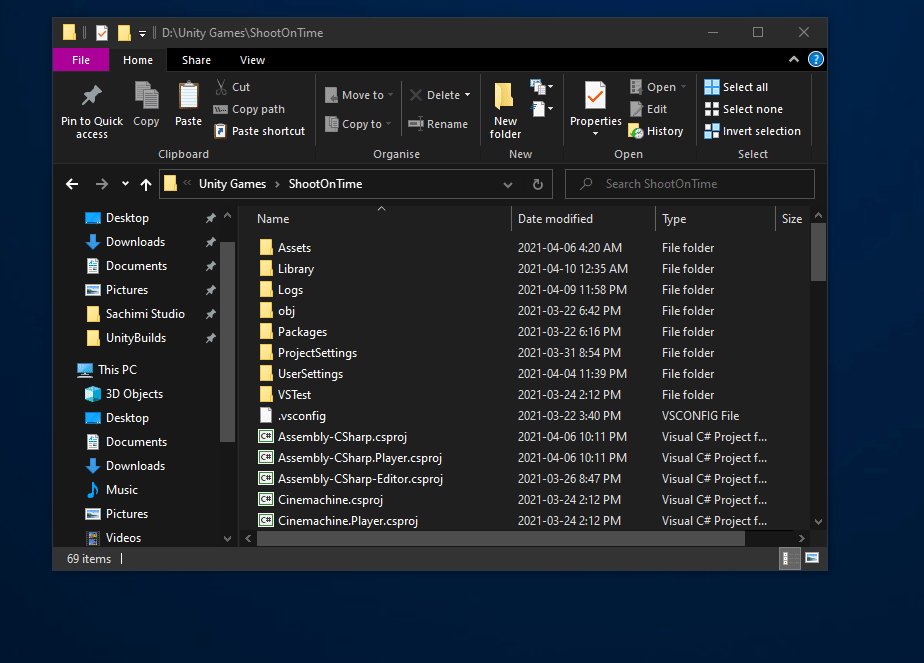Open the Help question mark icon
Screen dimensions: 924x663
tap(816, 60)
